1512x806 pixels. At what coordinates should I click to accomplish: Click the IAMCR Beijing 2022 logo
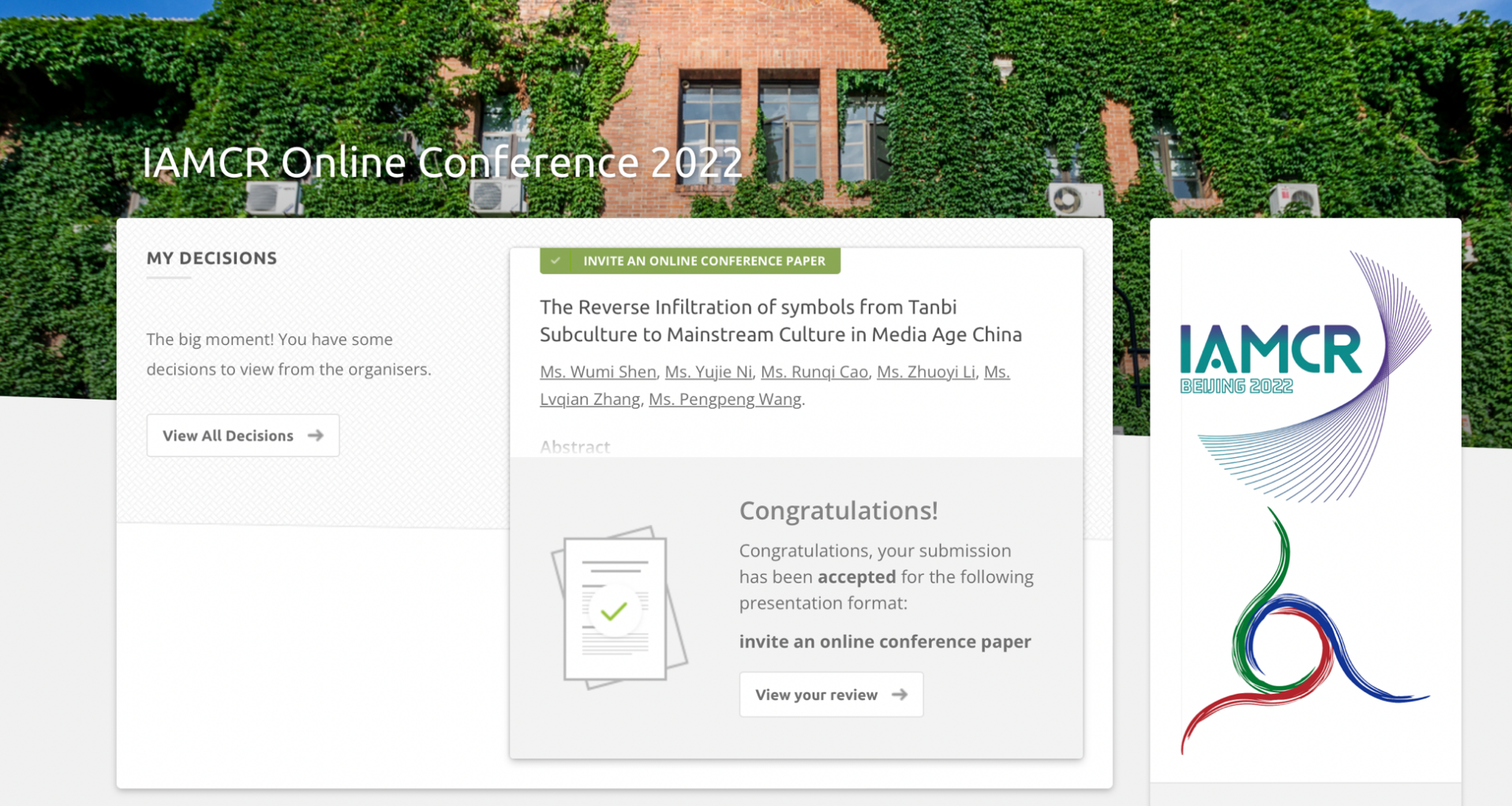1271,359
